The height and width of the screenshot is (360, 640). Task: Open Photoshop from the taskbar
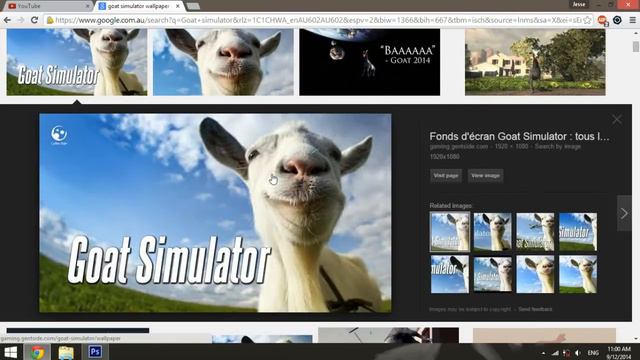95,352
